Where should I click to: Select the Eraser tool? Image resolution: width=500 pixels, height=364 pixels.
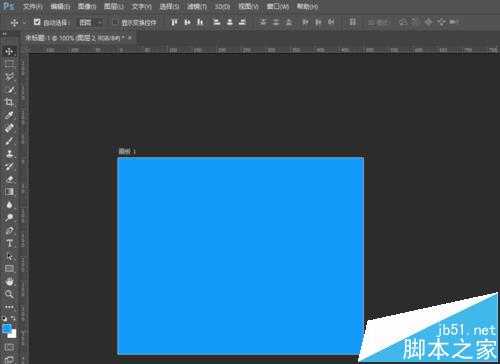click(9, 179)
